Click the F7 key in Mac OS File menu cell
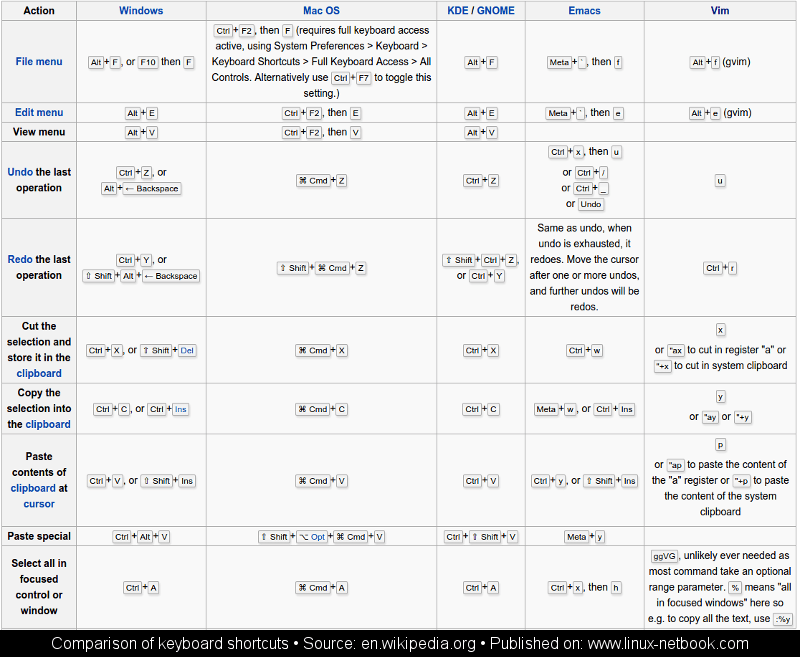This screenshot has height=657, width=800. point(363,79)
